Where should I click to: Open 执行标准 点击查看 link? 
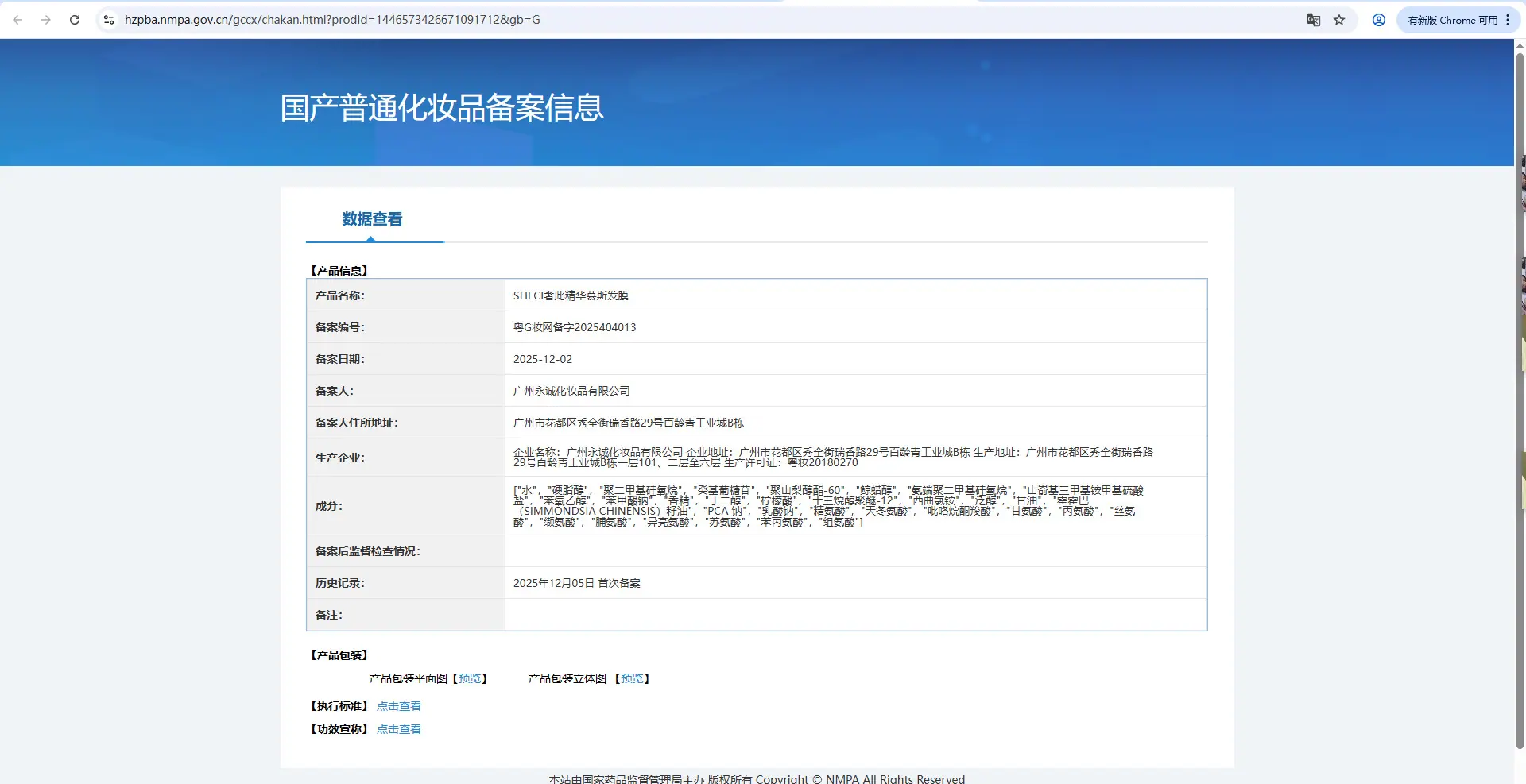point(399,706)
